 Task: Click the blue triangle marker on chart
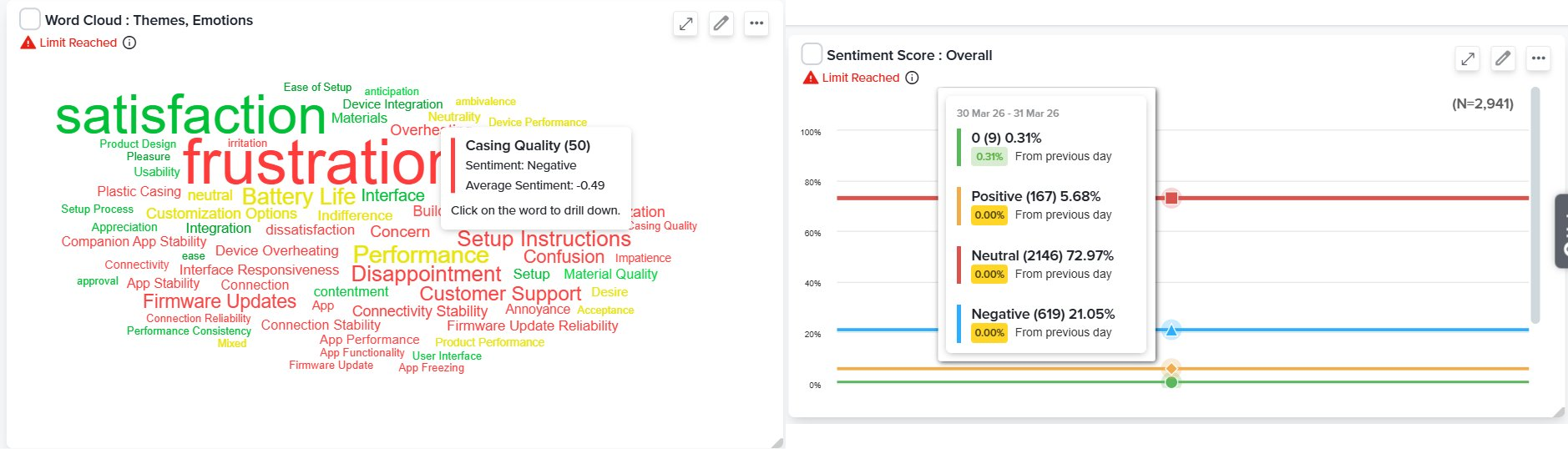(1171, 330)
